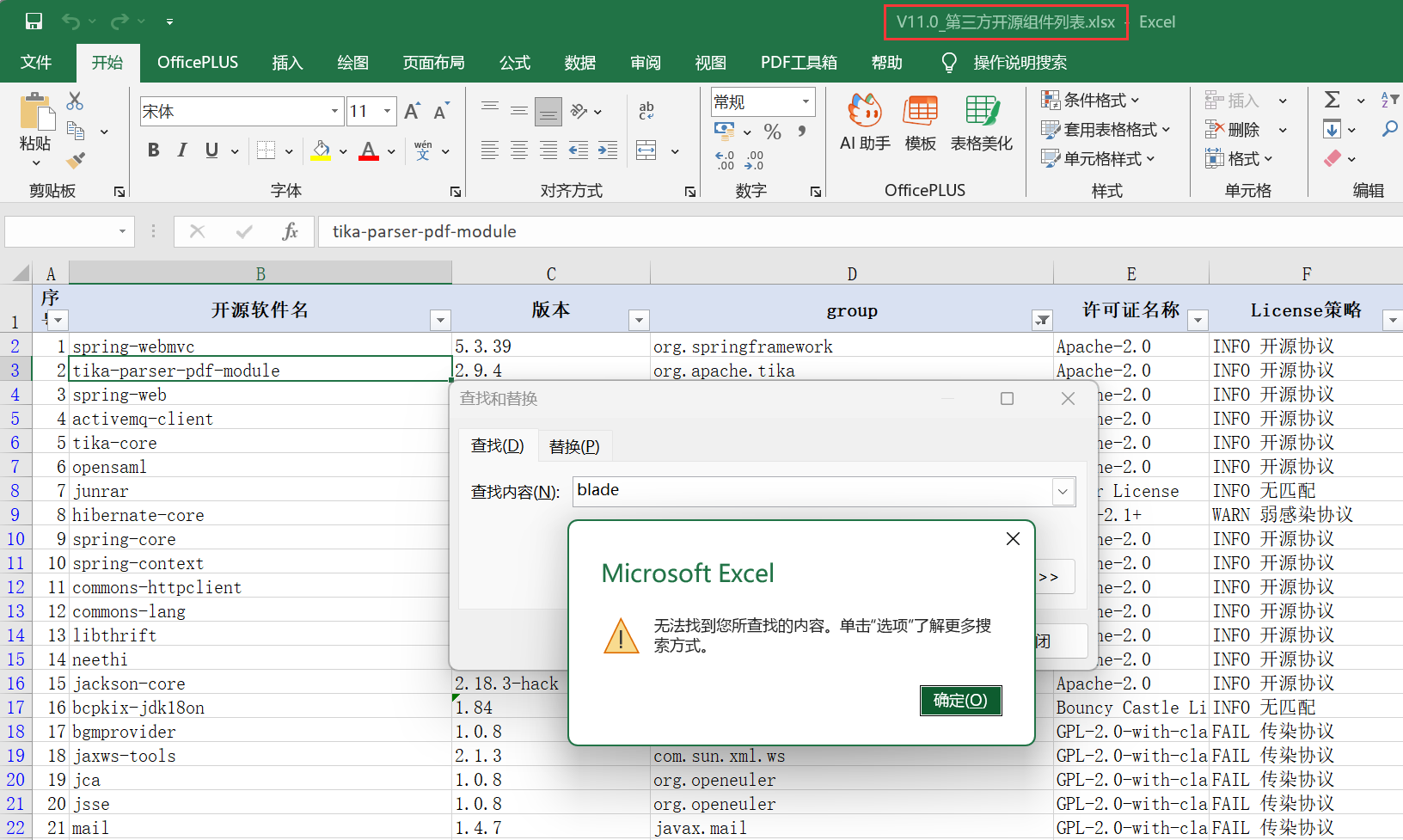Viewport: 1403px width, 840px height.
Task: Open the AI 助手 tool
Action: click(x=865, y=123)
